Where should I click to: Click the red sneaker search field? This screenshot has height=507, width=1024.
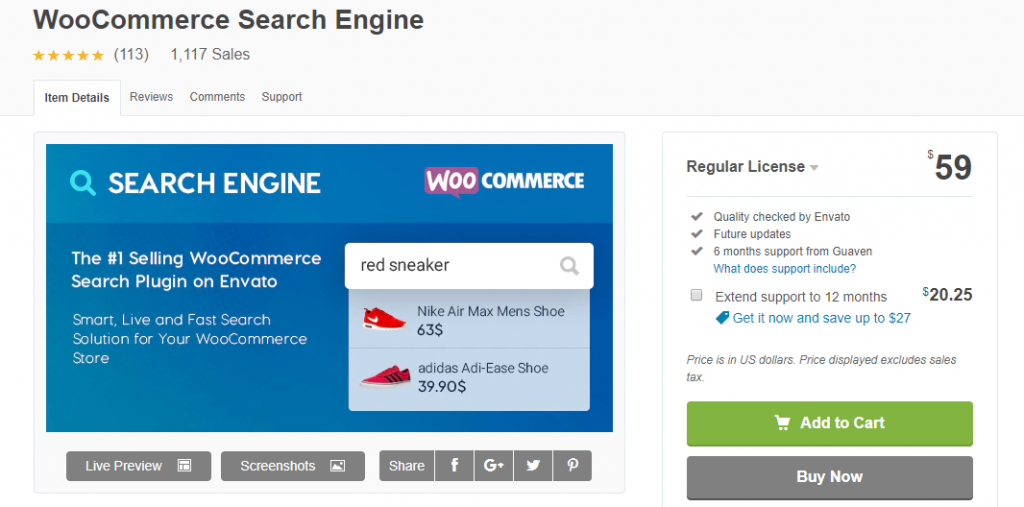pos(469,266)
